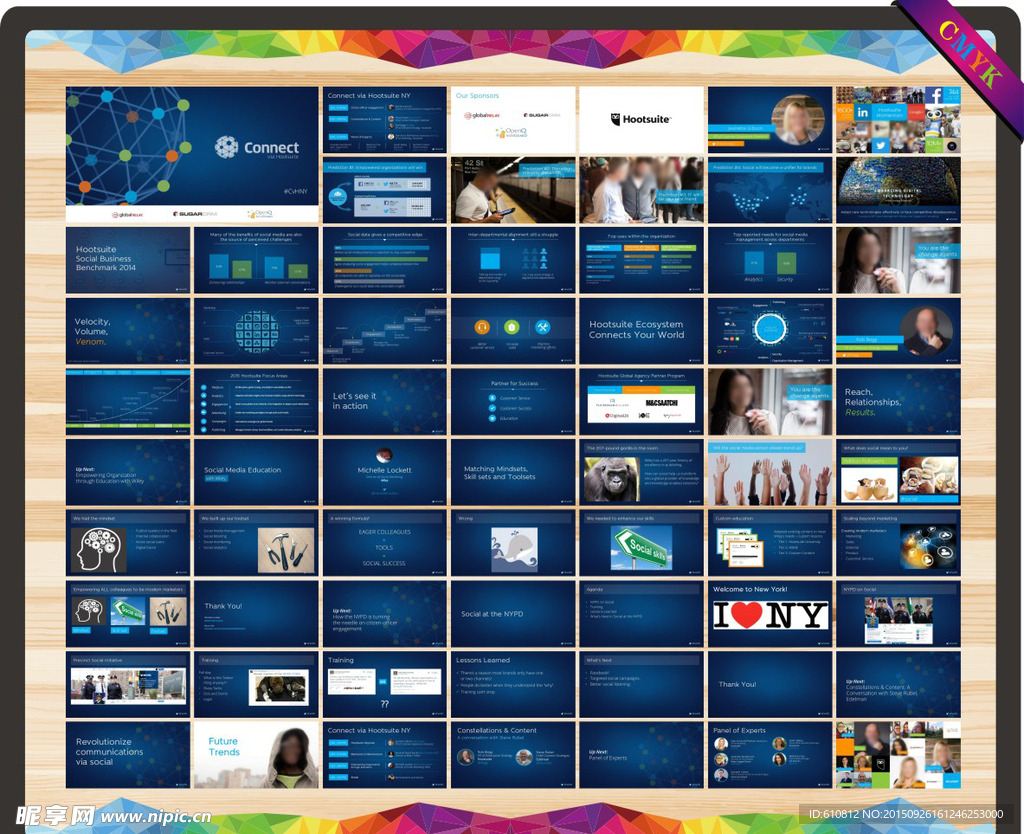The height and width of the screenshot is (834, 1024).
Task: Open Hootsuite Global Agency Partner Program slide
Action: pos(641,402)
